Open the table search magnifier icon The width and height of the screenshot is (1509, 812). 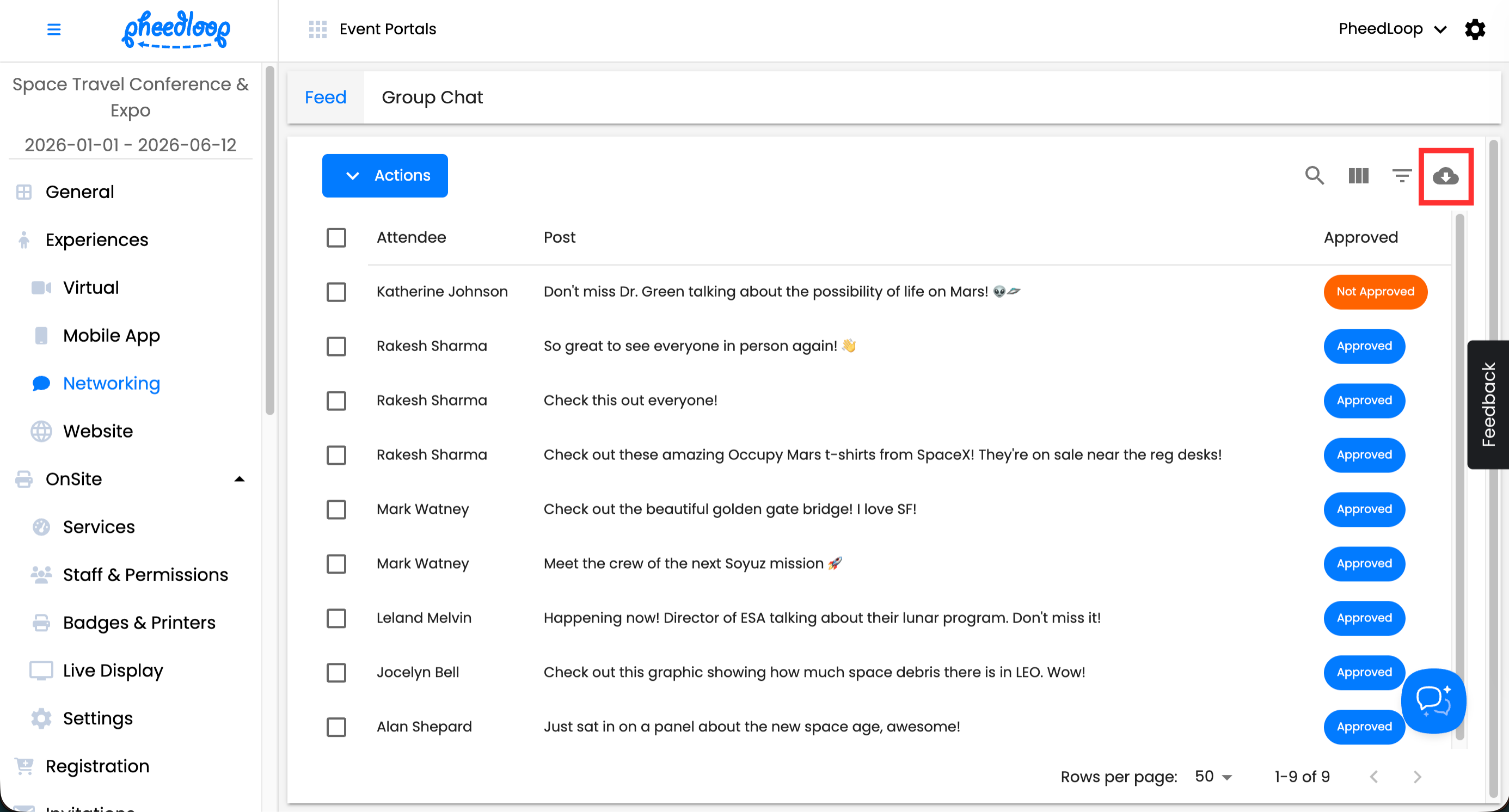(1314, 176)
